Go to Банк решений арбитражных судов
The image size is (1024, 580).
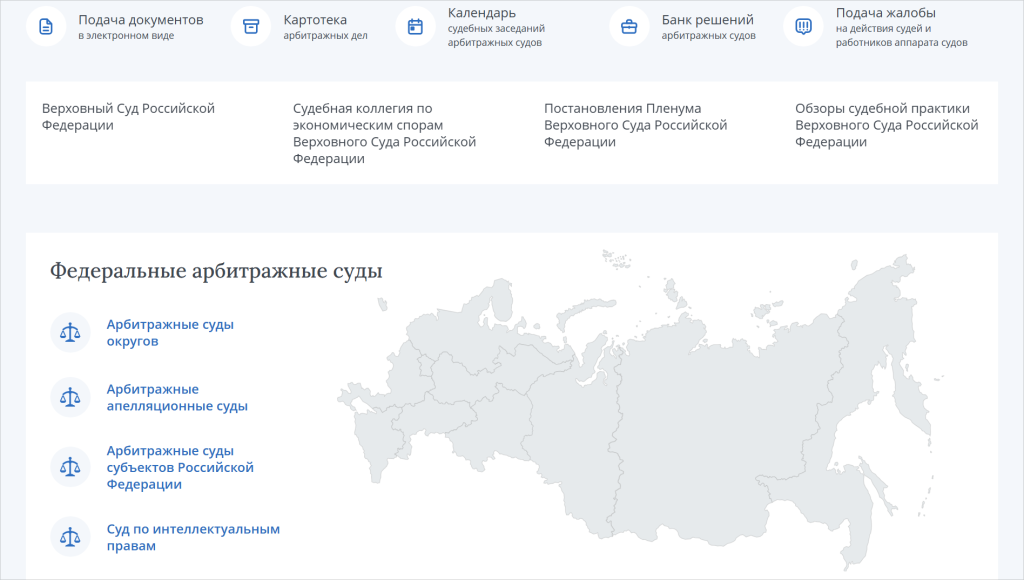(707, 21)
